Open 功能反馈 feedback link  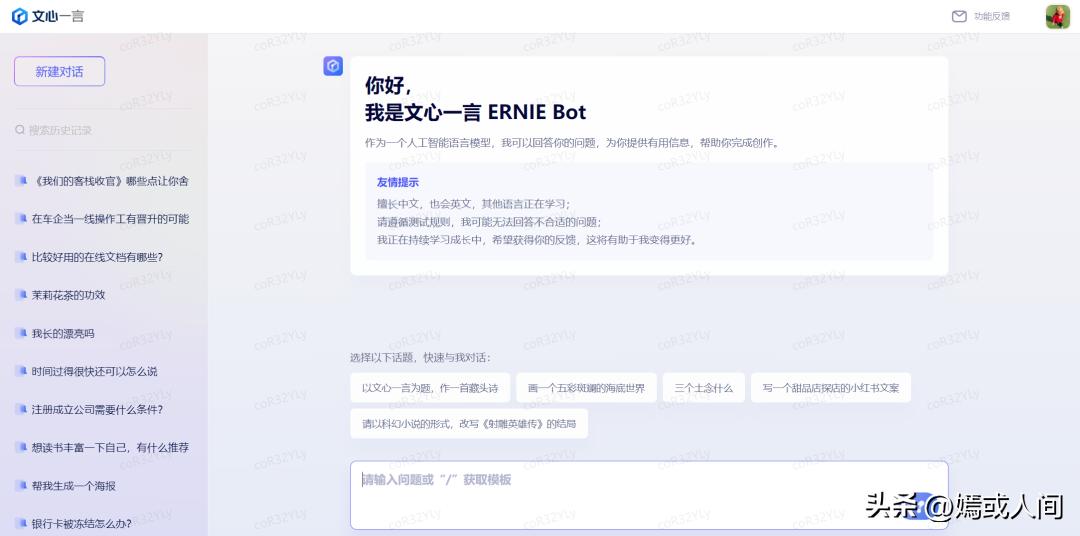click(x=991, y=17)
